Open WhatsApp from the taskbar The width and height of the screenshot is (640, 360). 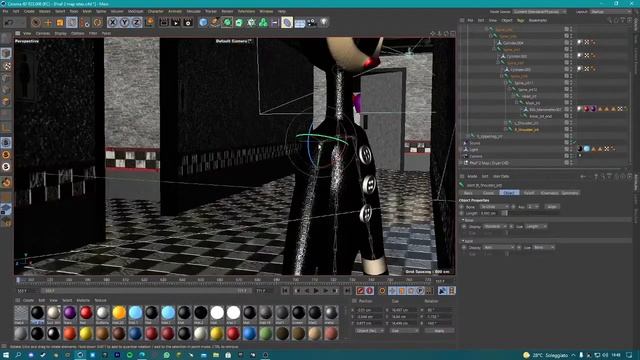167,355
